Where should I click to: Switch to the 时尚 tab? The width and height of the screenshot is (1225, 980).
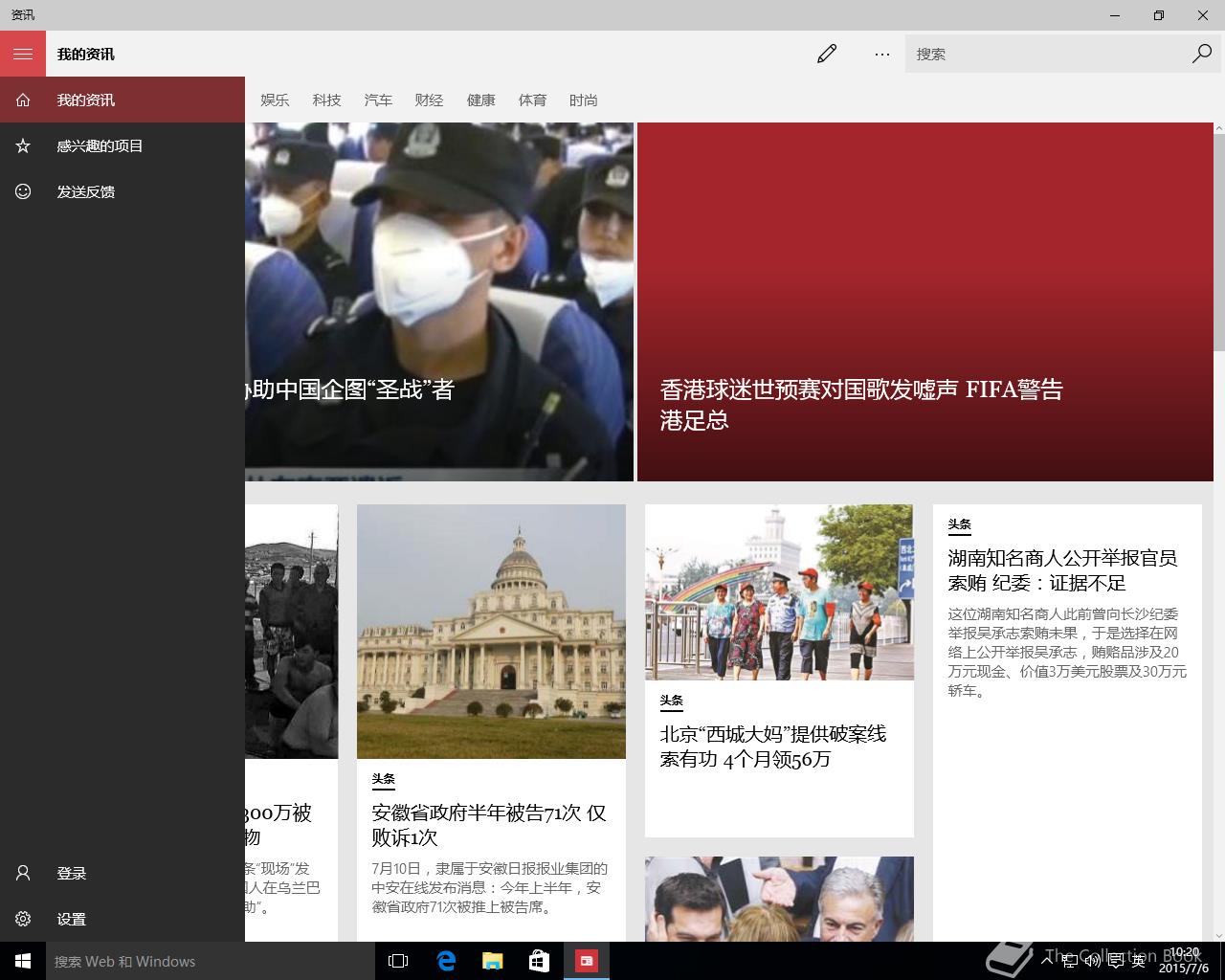pos(583,100)
